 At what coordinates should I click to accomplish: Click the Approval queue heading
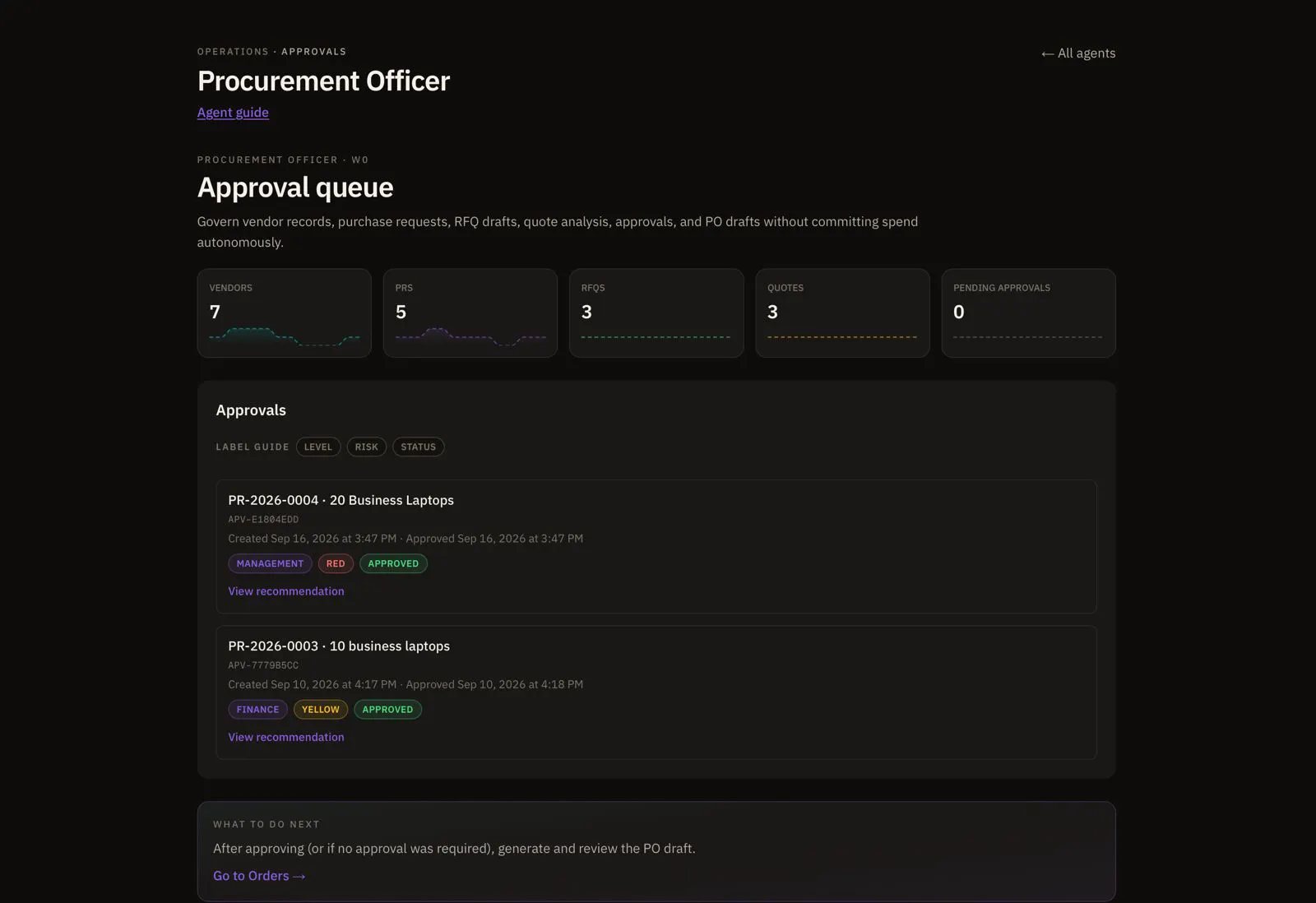(x=295, y=188)
